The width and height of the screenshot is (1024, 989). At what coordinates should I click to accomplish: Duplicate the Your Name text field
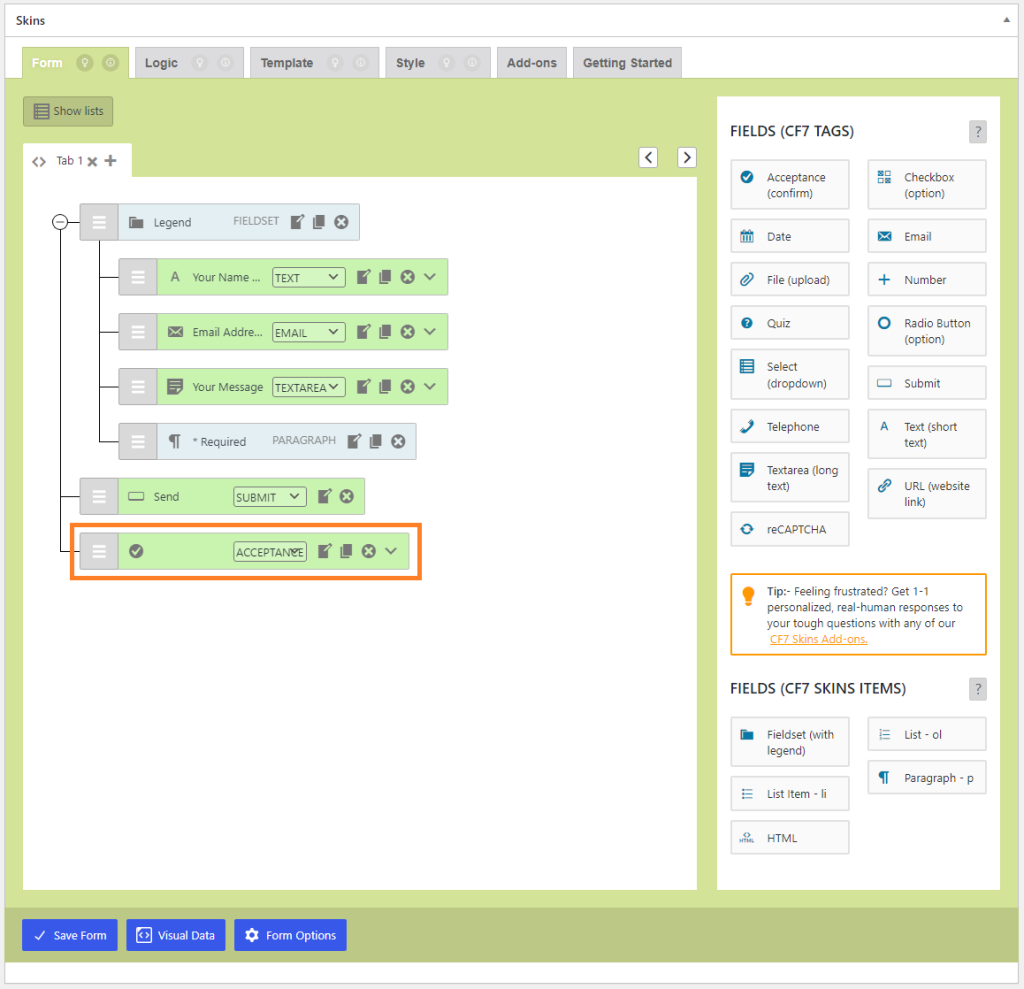pyautogui.click(x=385, y=277)
